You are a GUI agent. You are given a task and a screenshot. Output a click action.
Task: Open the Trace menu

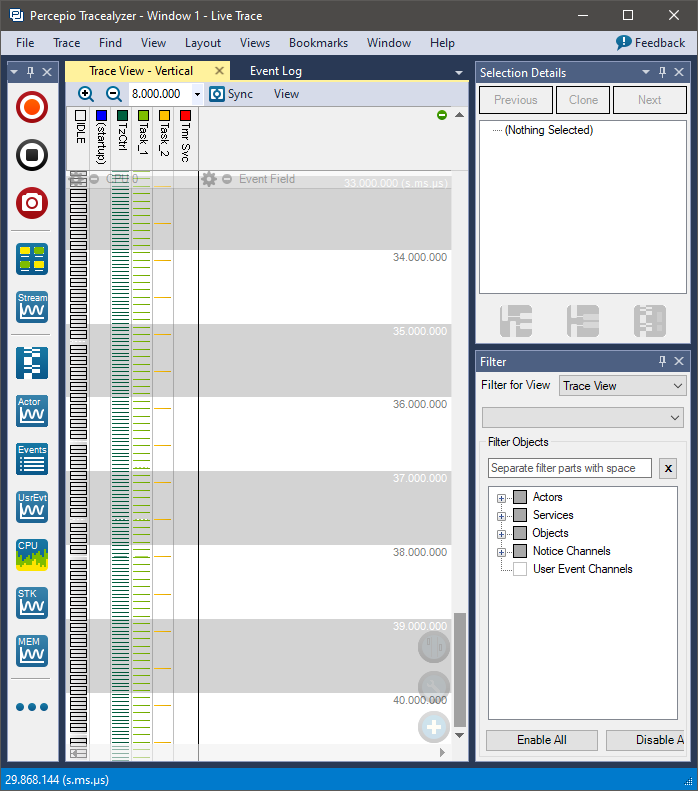pos(67,43)
